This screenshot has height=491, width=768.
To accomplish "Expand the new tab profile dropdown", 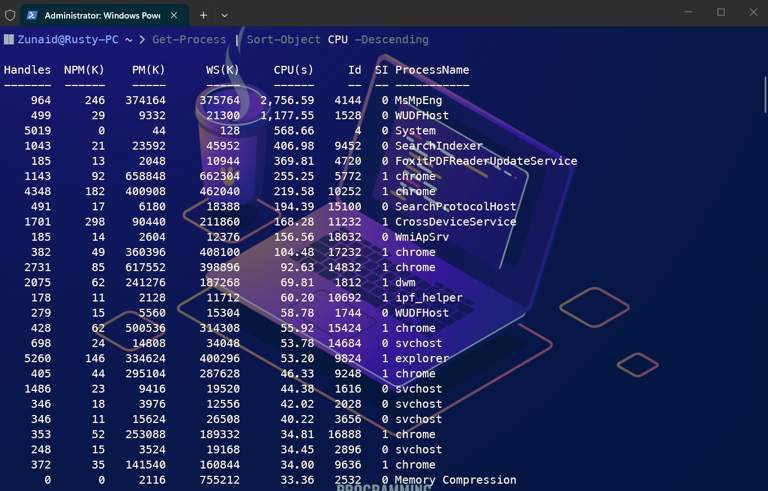I will point(224,15).
